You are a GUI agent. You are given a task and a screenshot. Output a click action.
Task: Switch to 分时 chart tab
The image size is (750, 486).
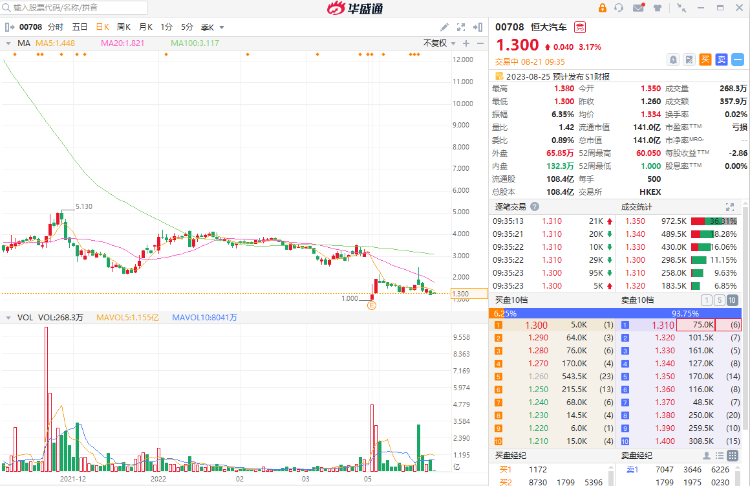click(55, 27)
